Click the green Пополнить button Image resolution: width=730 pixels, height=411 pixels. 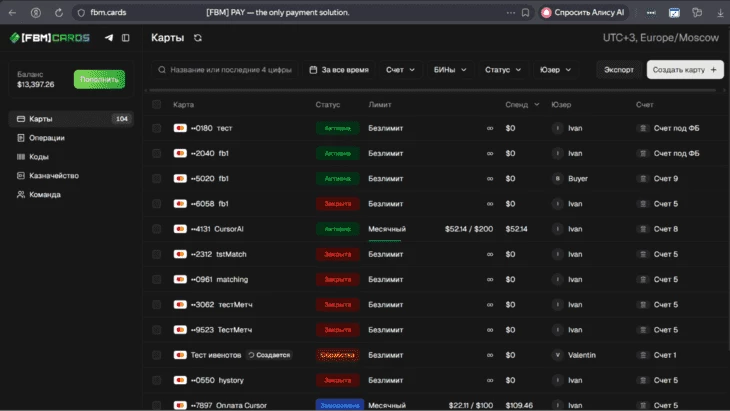(x=99, y=79)
